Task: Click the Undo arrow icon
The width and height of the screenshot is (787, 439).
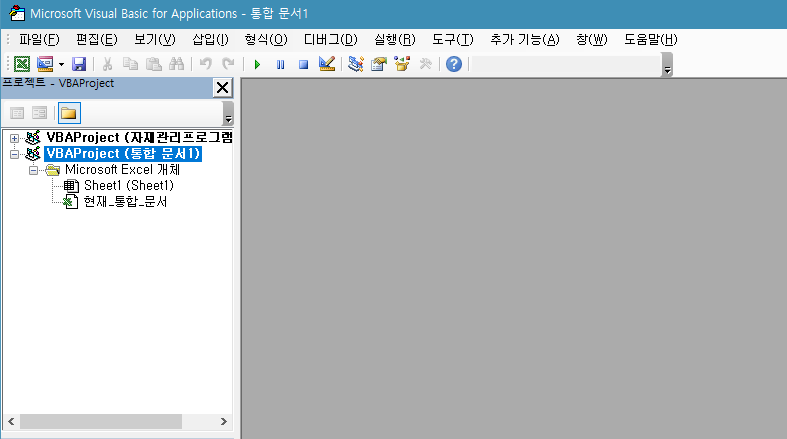Action: tap(205, 64)
